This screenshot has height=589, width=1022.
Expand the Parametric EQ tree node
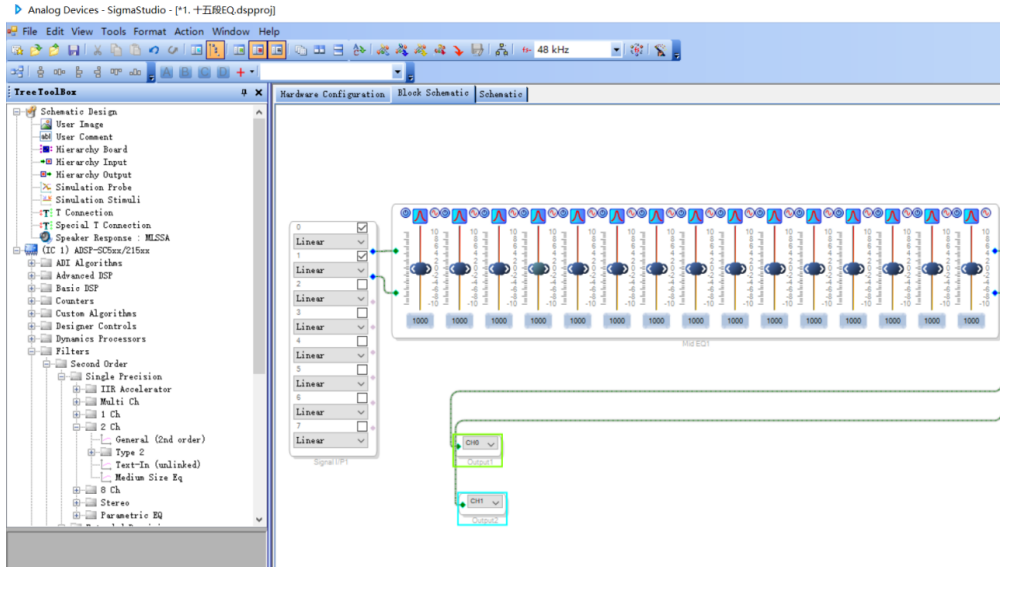point(76,515)
